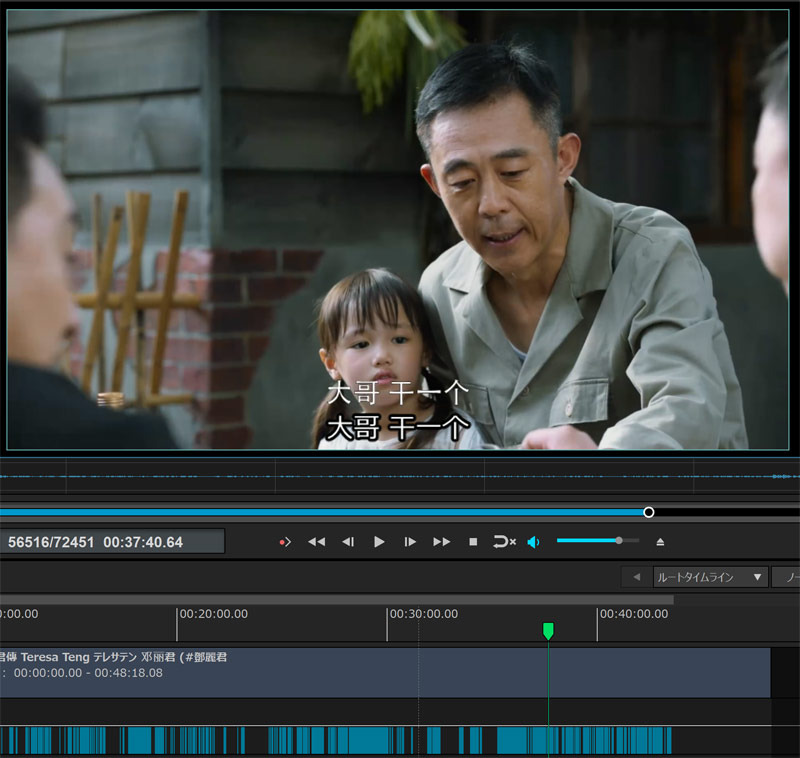Start playback with the play button

coord(379,542)
